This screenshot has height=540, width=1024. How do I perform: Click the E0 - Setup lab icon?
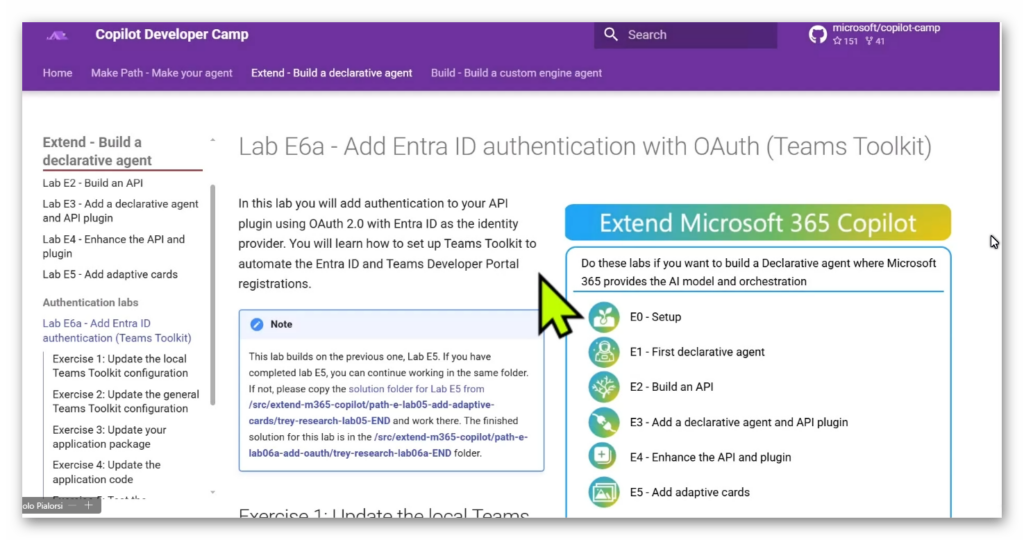[x=603, y=317]
